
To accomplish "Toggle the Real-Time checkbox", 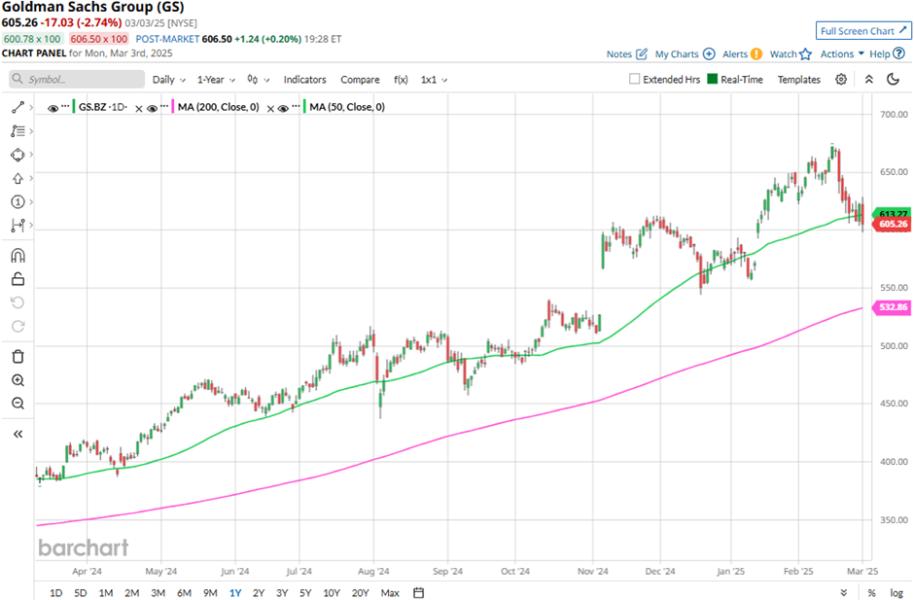I will point(712,79).
